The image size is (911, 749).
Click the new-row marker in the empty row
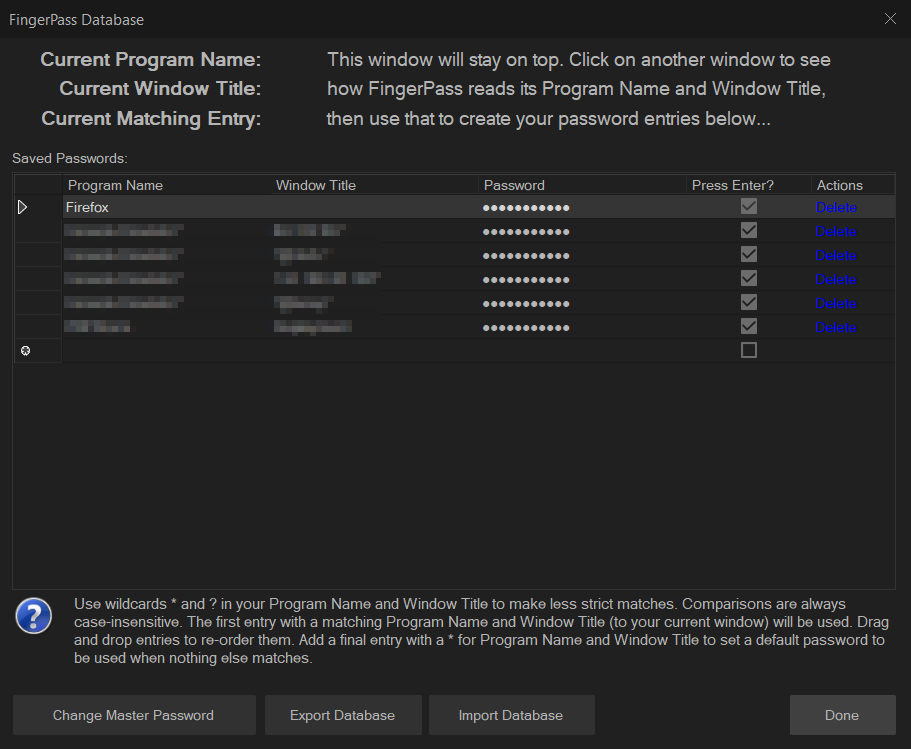(x=25, y=351)
